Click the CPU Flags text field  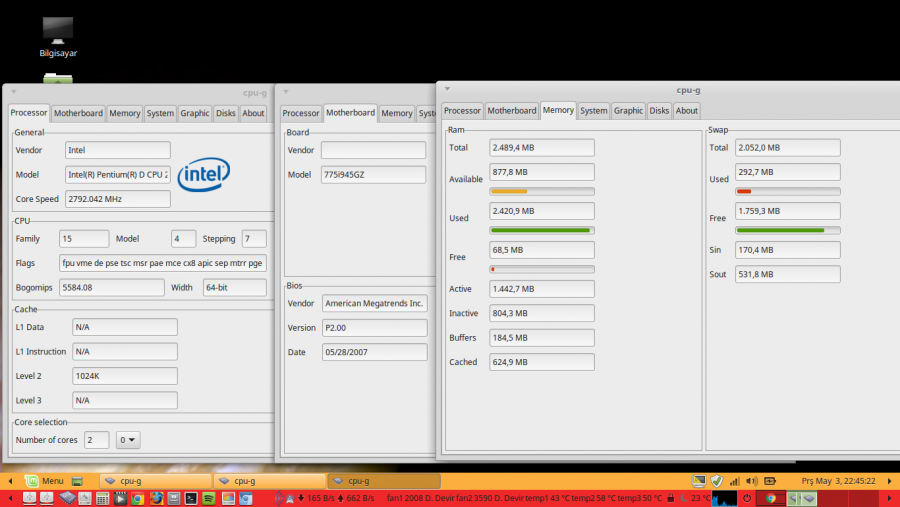(x=164, y=263)
